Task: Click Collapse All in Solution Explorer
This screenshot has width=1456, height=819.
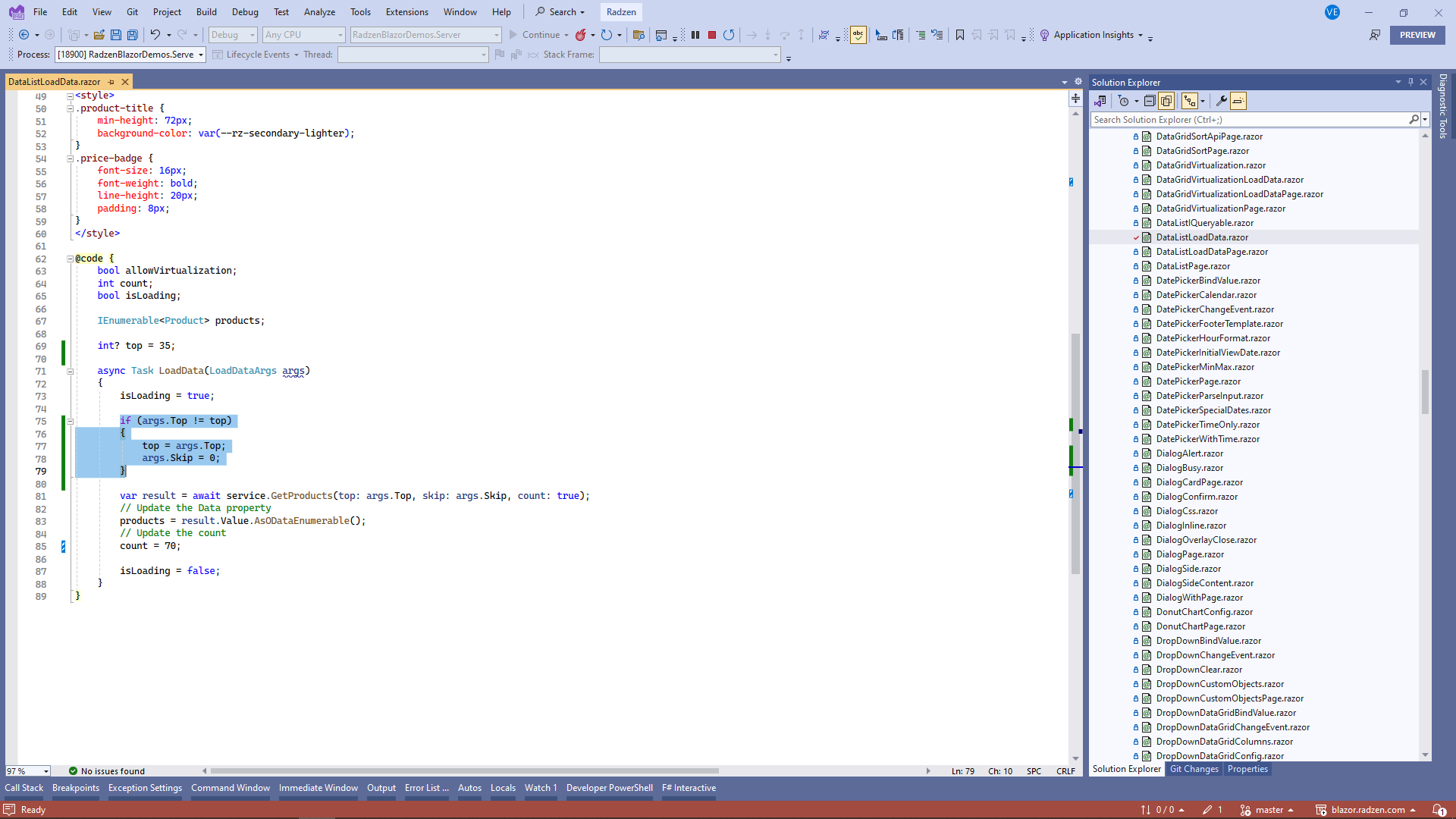Action: coord(1150,101)
